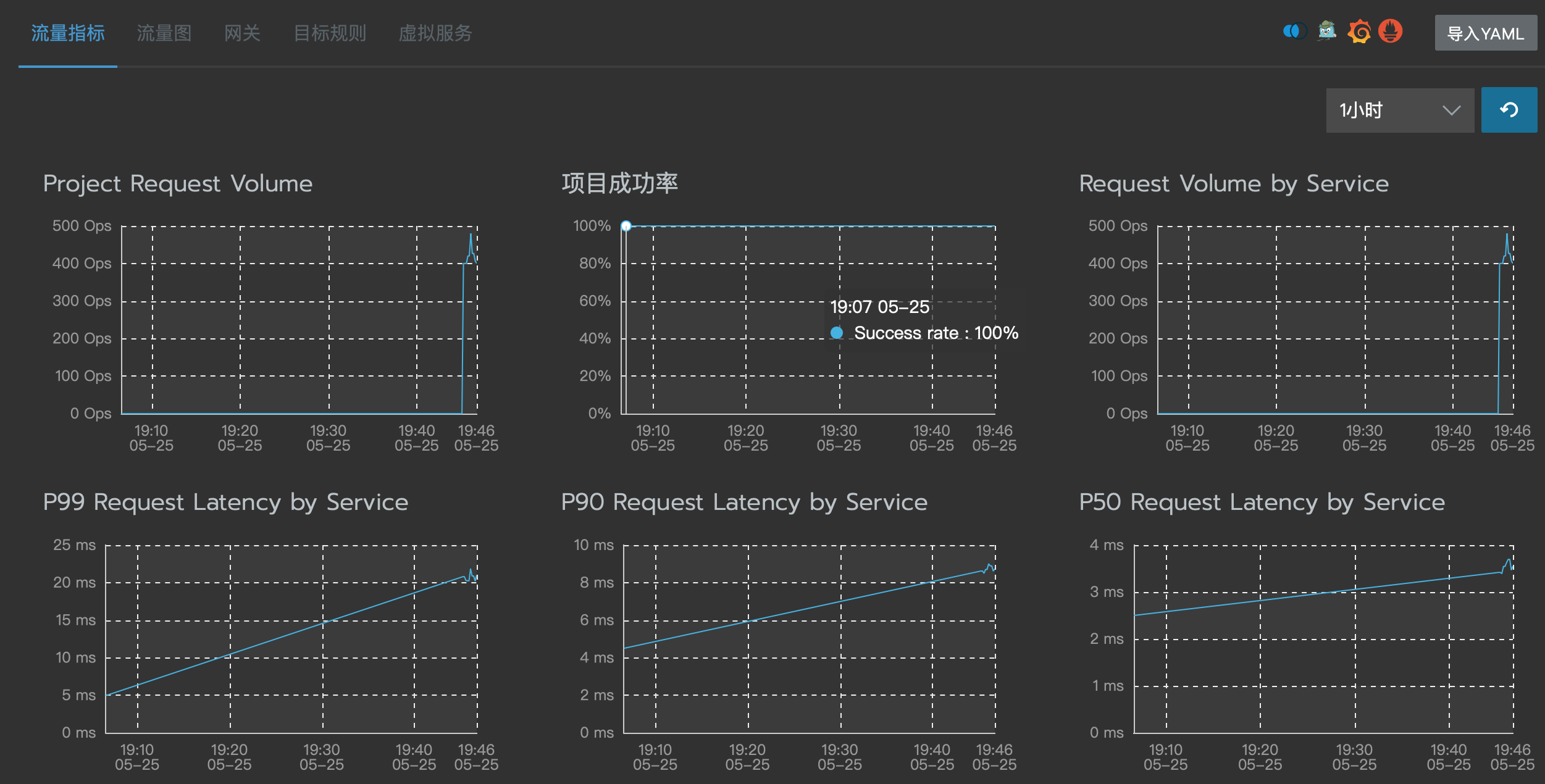This screenshot has height=784, width=1545.
Task: Switch to the 网关 tab
Action: [x=242, y=33]
